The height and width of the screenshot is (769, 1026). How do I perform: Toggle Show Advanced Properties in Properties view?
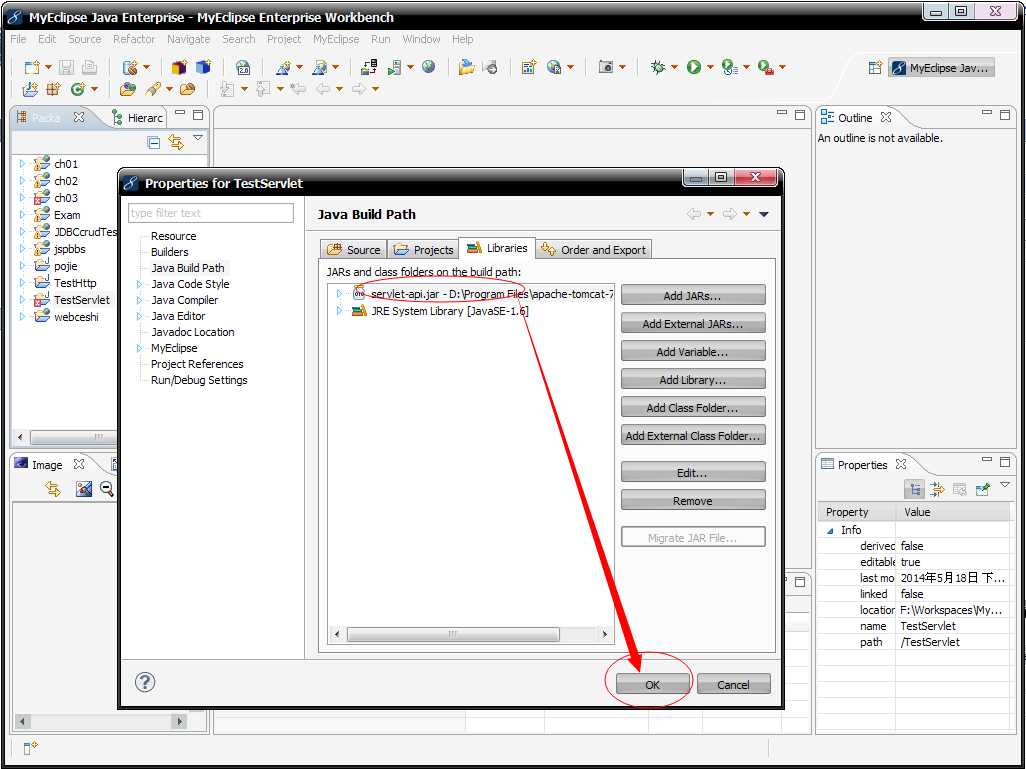[x=937, y=489]
